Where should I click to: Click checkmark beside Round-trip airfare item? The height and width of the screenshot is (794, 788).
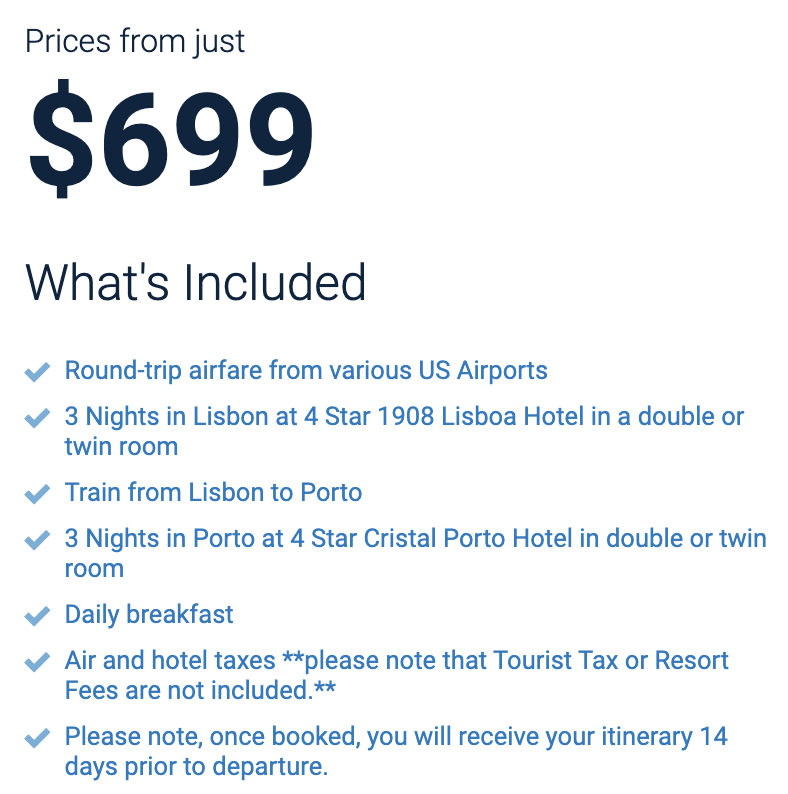37,372
